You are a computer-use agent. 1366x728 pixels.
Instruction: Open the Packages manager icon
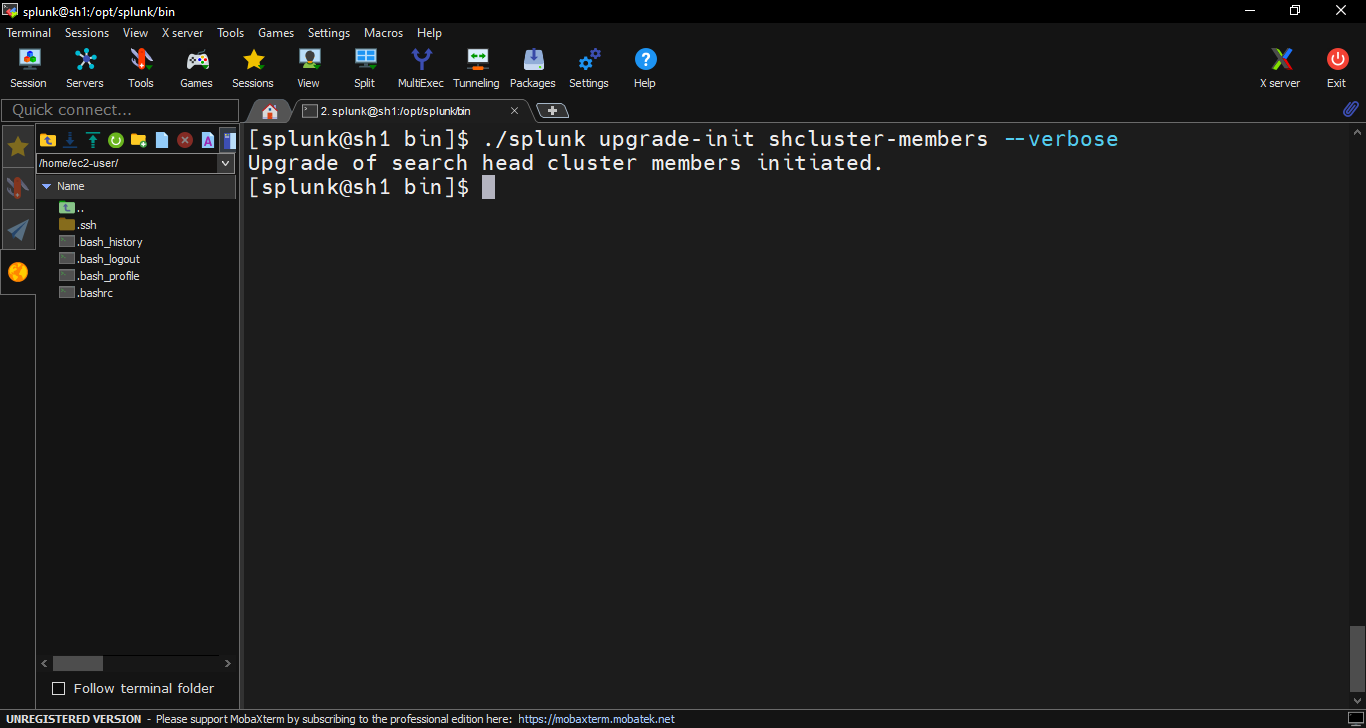(533, 68)
